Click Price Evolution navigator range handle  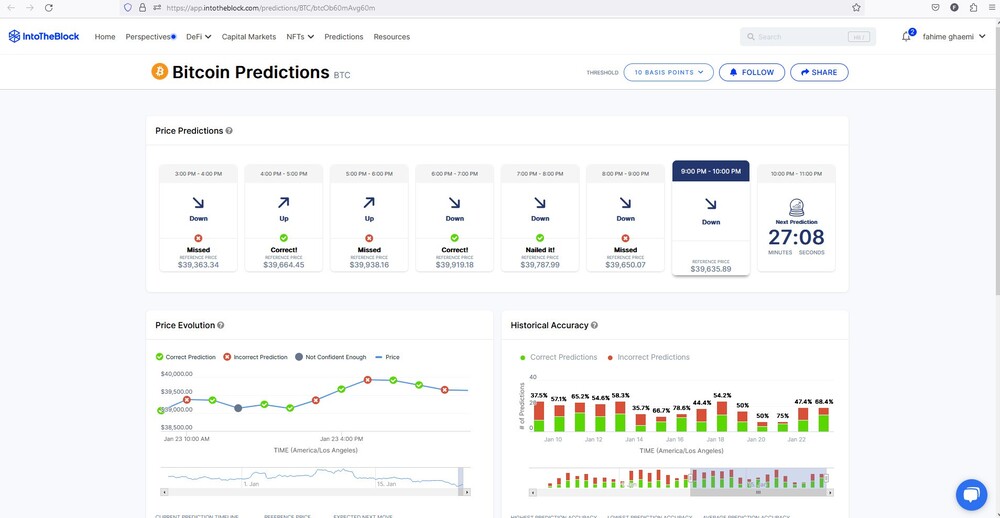click(461, 477)
